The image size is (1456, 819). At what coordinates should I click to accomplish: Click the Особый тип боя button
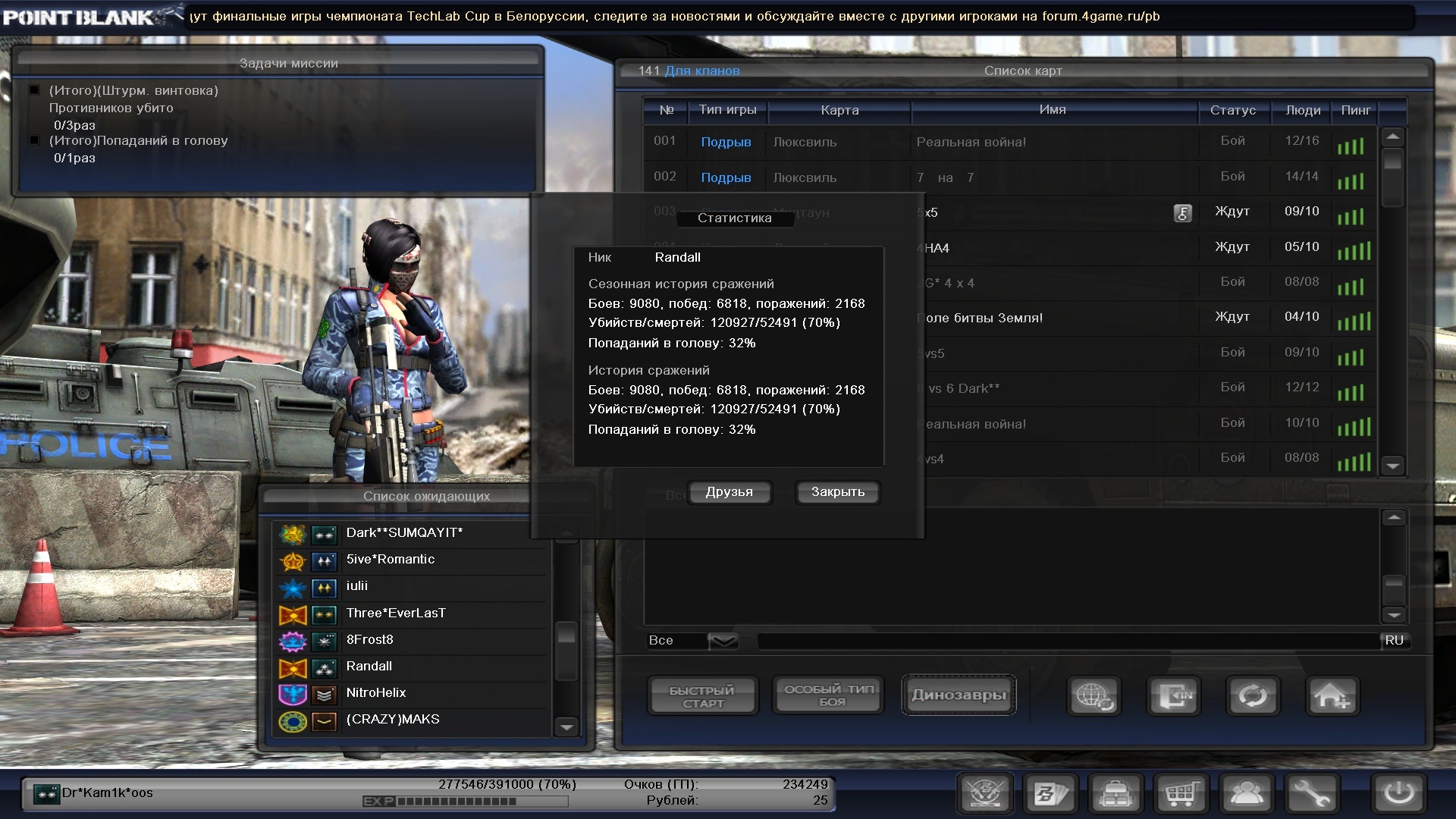point(829,695)
